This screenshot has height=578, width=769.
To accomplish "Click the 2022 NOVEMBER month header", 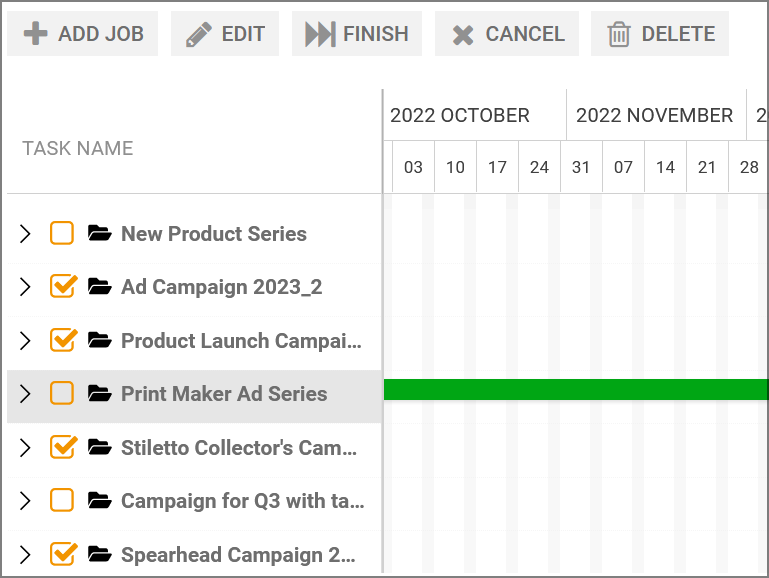I will [656, 115].
